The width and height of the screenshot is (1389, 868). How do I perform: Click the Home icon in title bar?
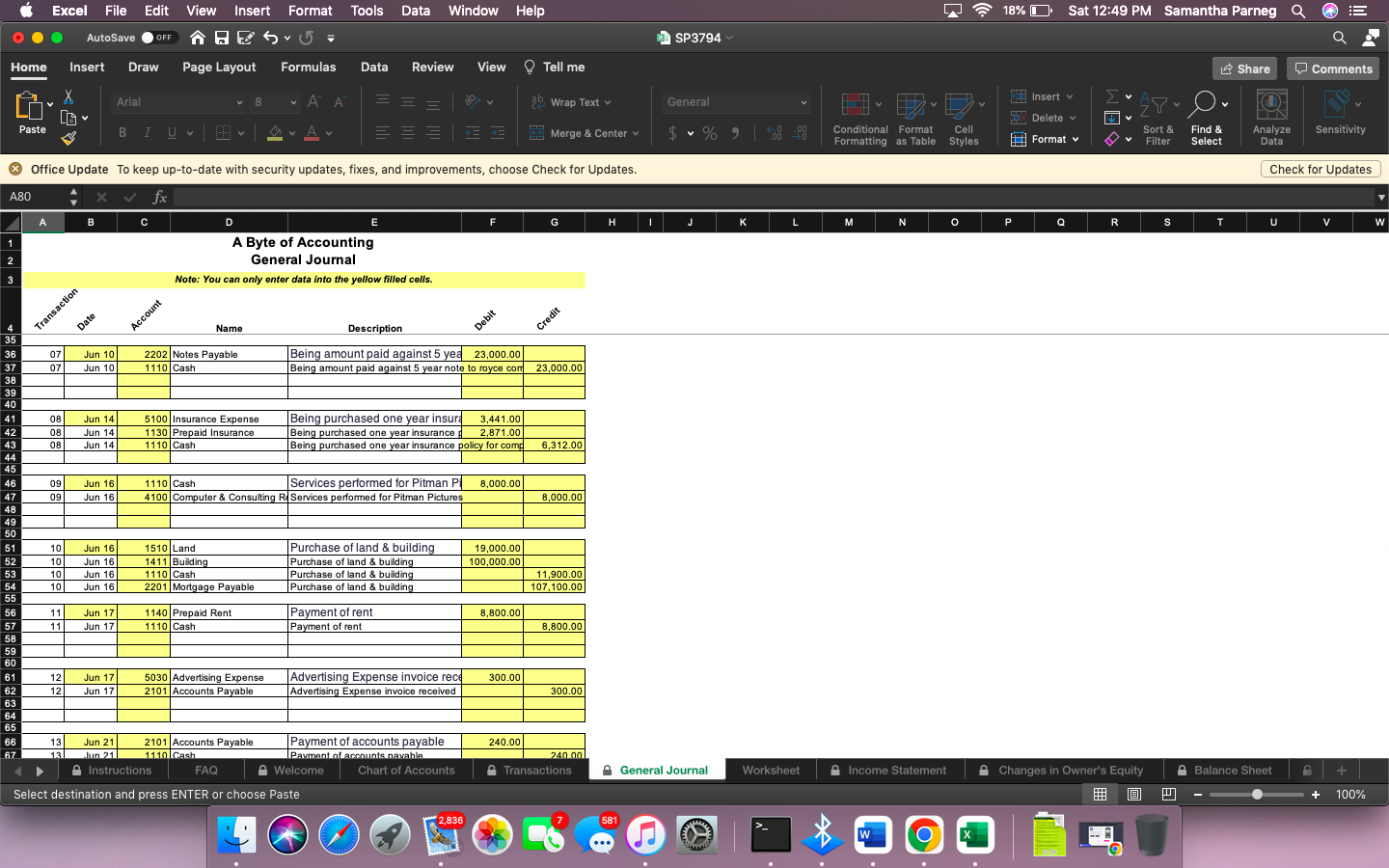[197, 38]
